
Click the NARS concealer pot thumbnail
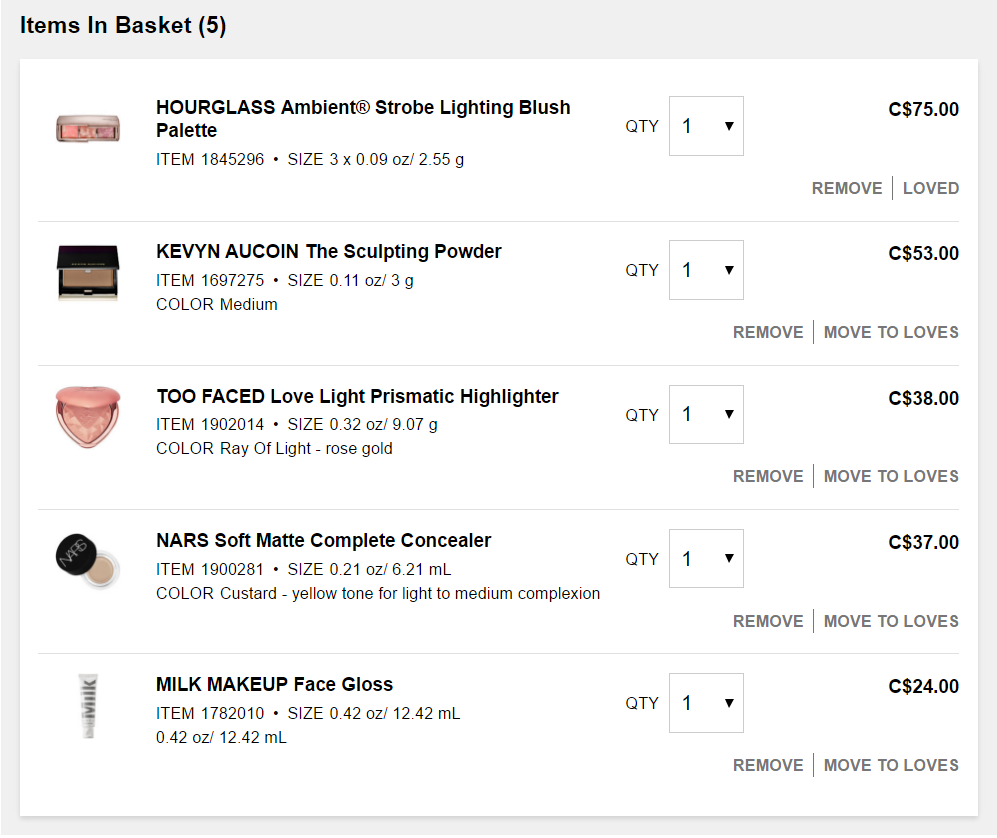coord(88,561)
